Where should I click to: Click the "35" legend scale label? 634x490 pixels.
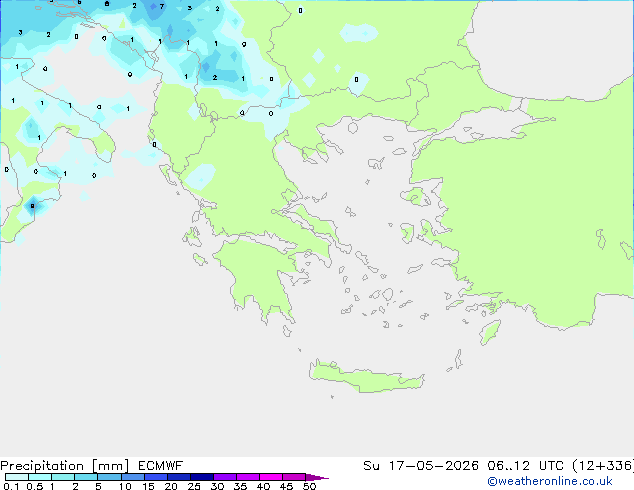(x=240, y=486)
